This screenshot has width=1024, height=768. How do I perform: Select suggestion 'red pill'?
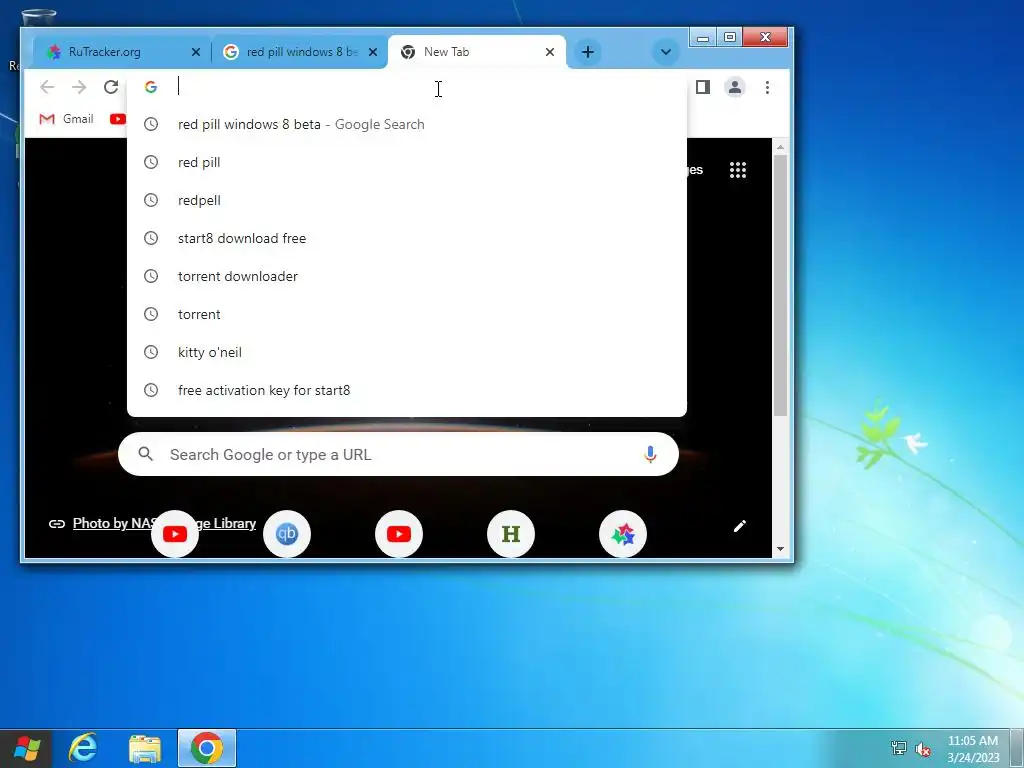pyautogui.click(x=407, y=162)
